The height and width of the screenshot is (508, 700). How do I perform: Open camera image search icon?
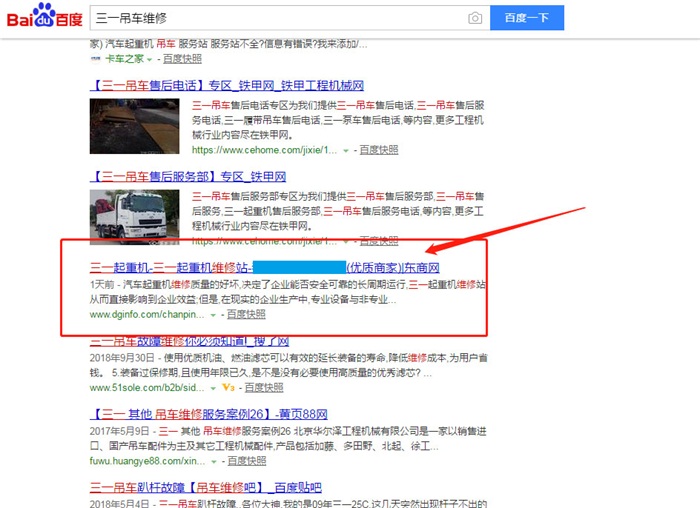click(475, 18)
